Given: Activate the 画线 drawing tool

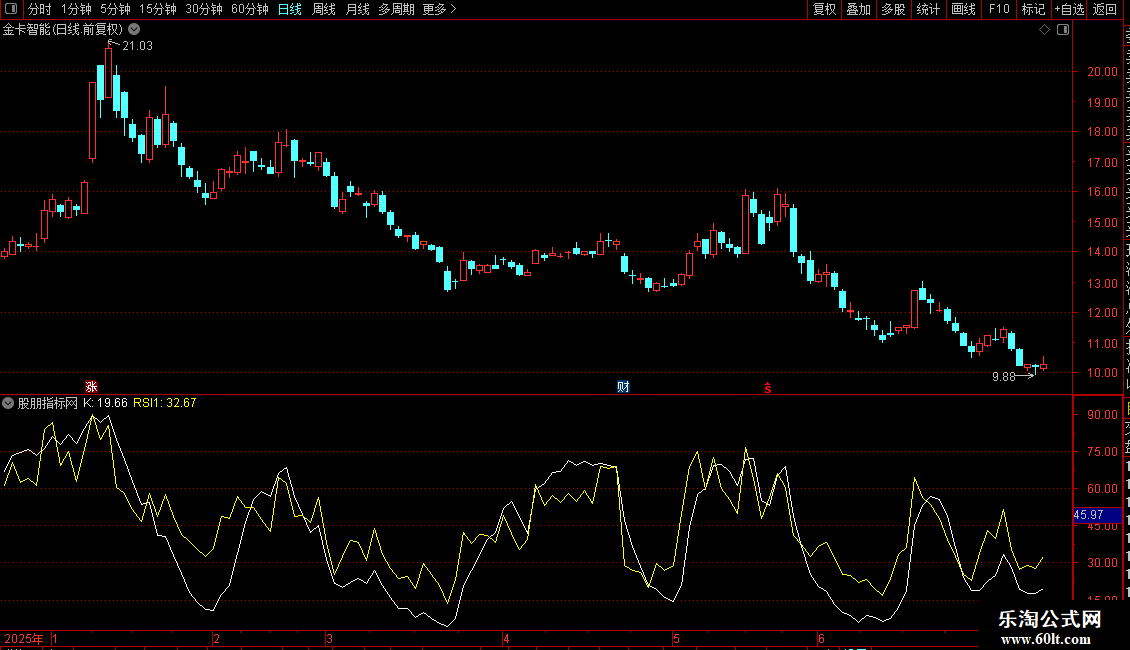Looking at the screenshot, I should click(x=964, y=9).
